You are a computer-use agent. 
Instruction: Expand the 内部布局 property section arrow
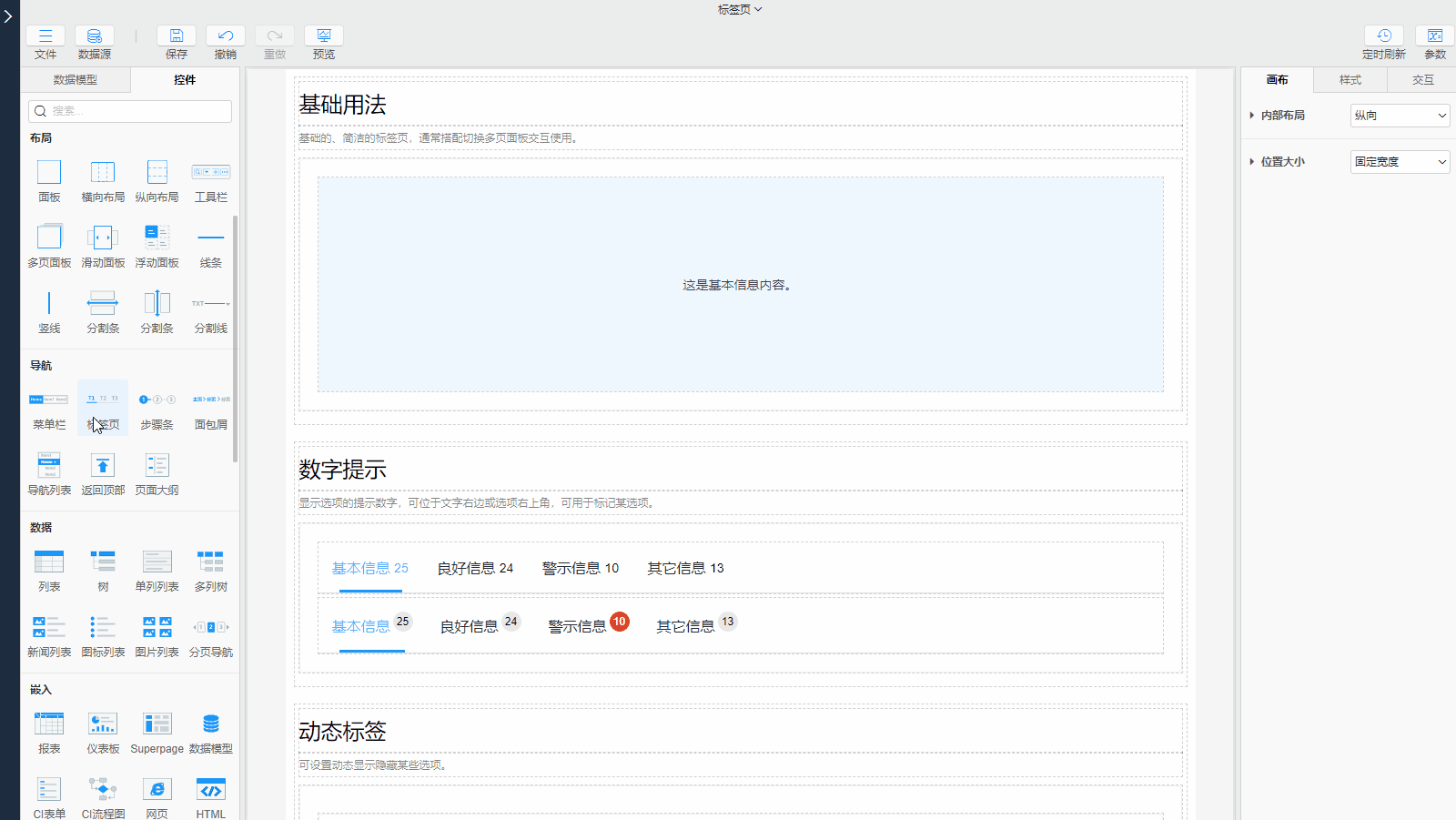pyautogui.click(x=1252, y=116)
